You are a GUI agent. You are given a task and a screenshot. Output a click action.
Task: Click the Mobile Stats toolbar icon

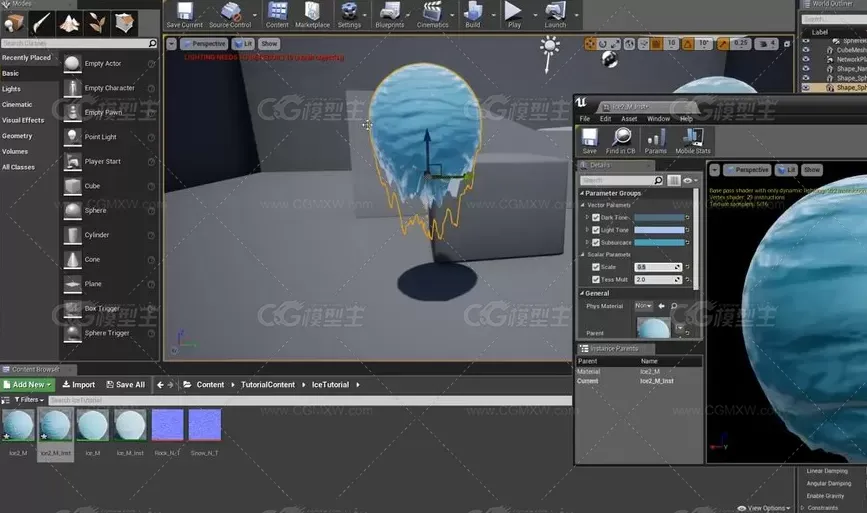pyautogui.click(x=693, y=141)
